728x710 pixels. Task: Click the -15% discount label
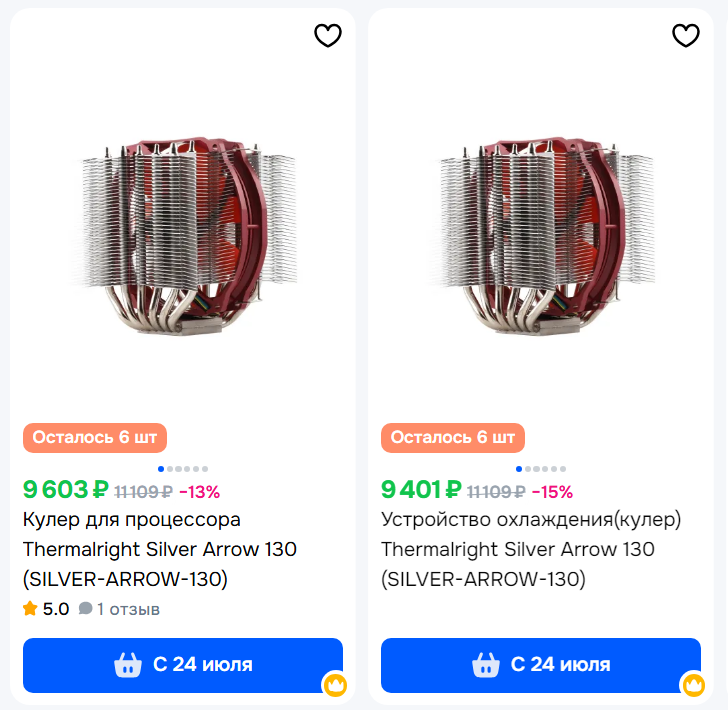coord(552,491)
